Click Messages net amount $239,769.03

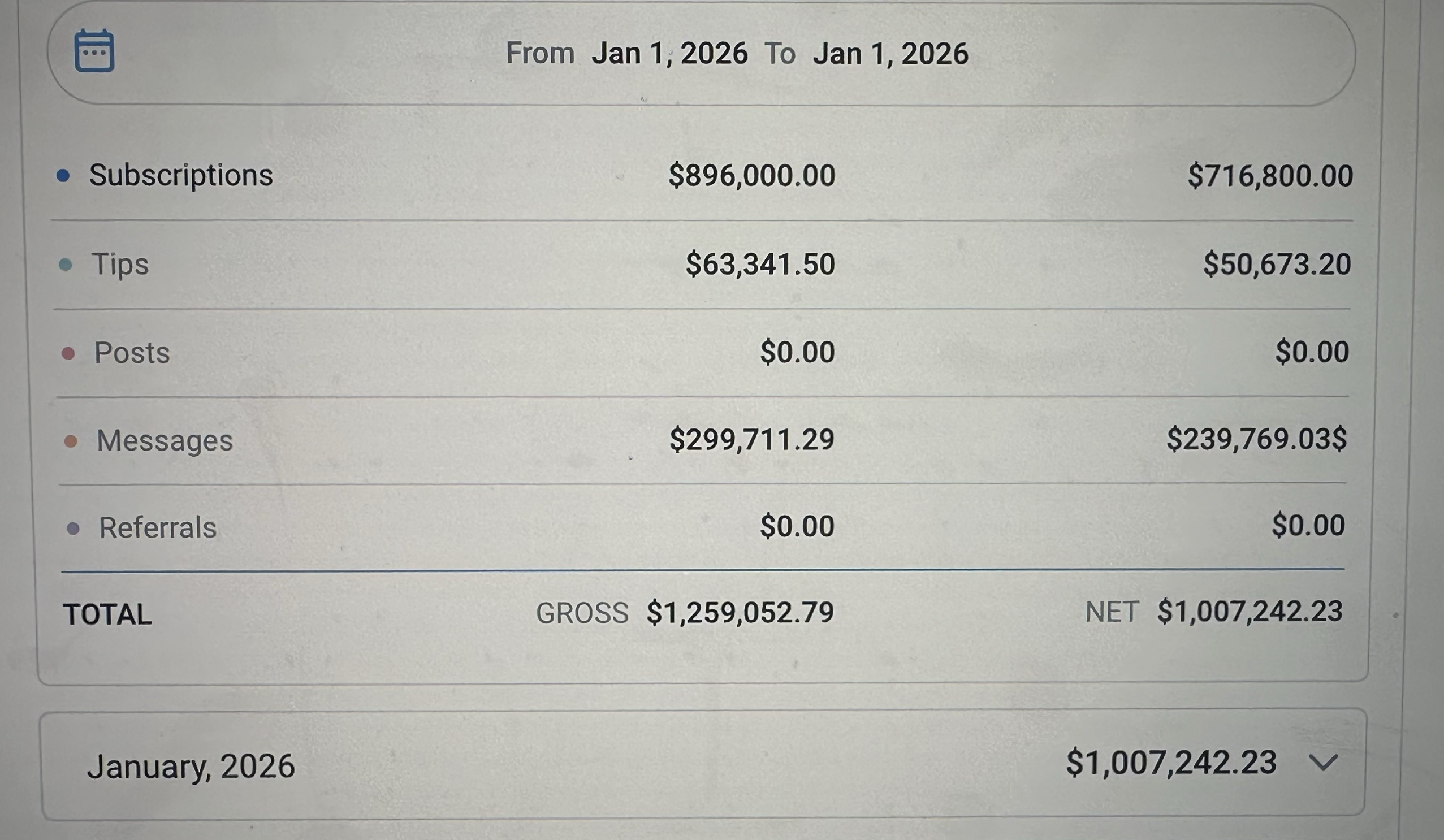coord(1252,439)
